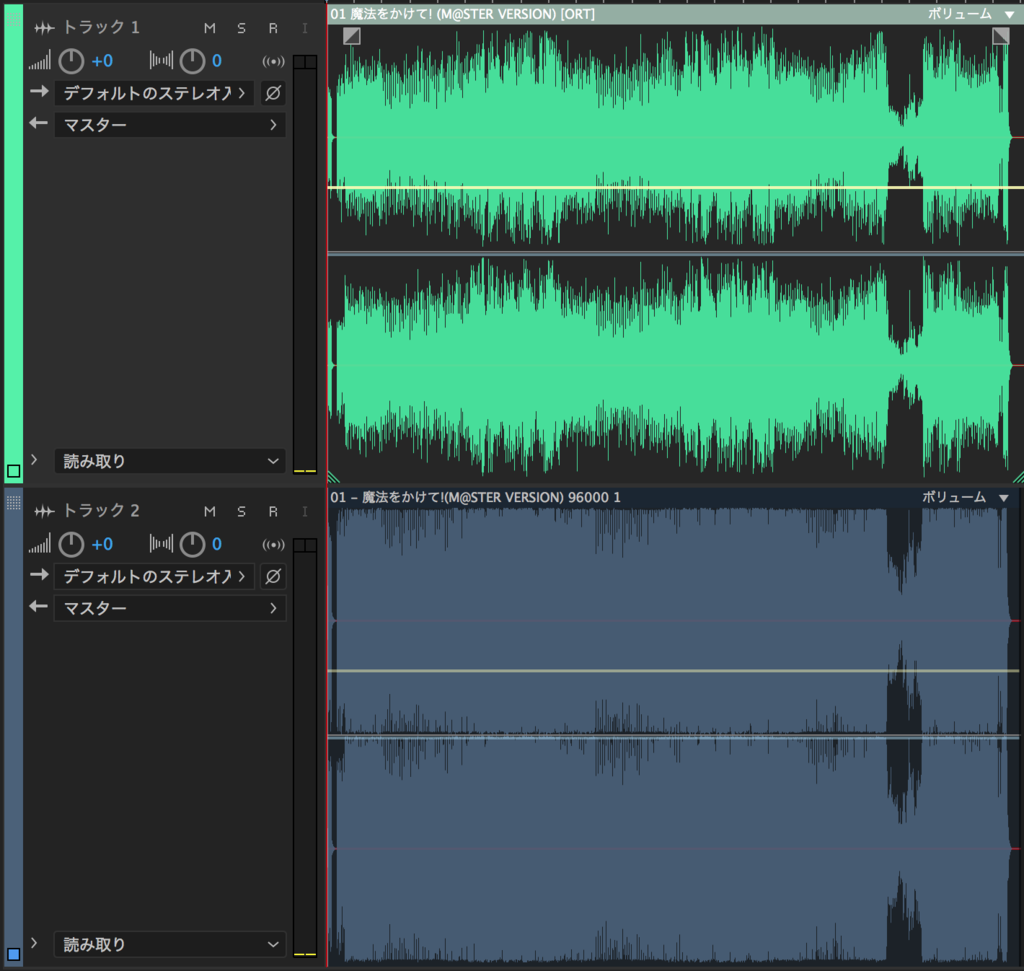
Task: Solo Track 1 with S button
Action: [242, 28]
